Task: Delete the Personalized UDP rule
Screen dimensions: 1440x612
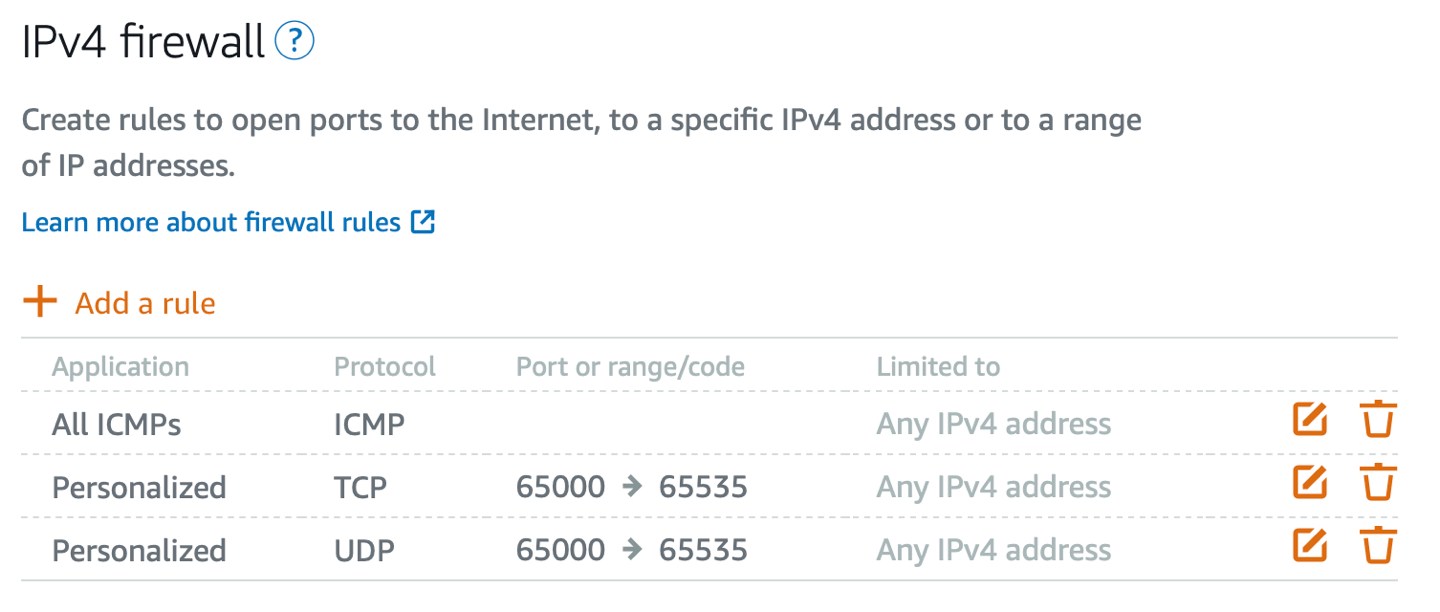Action: [1378, 546]
